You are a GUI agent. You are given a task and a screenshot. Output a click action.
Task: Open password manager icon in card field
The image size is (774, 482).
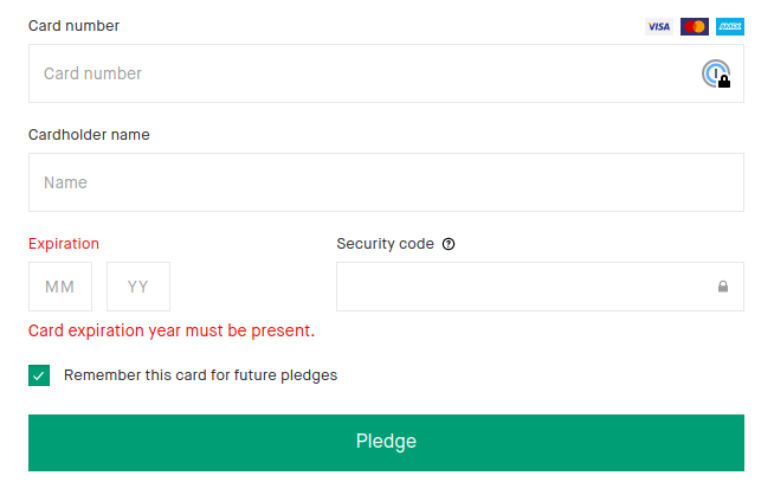716,74
